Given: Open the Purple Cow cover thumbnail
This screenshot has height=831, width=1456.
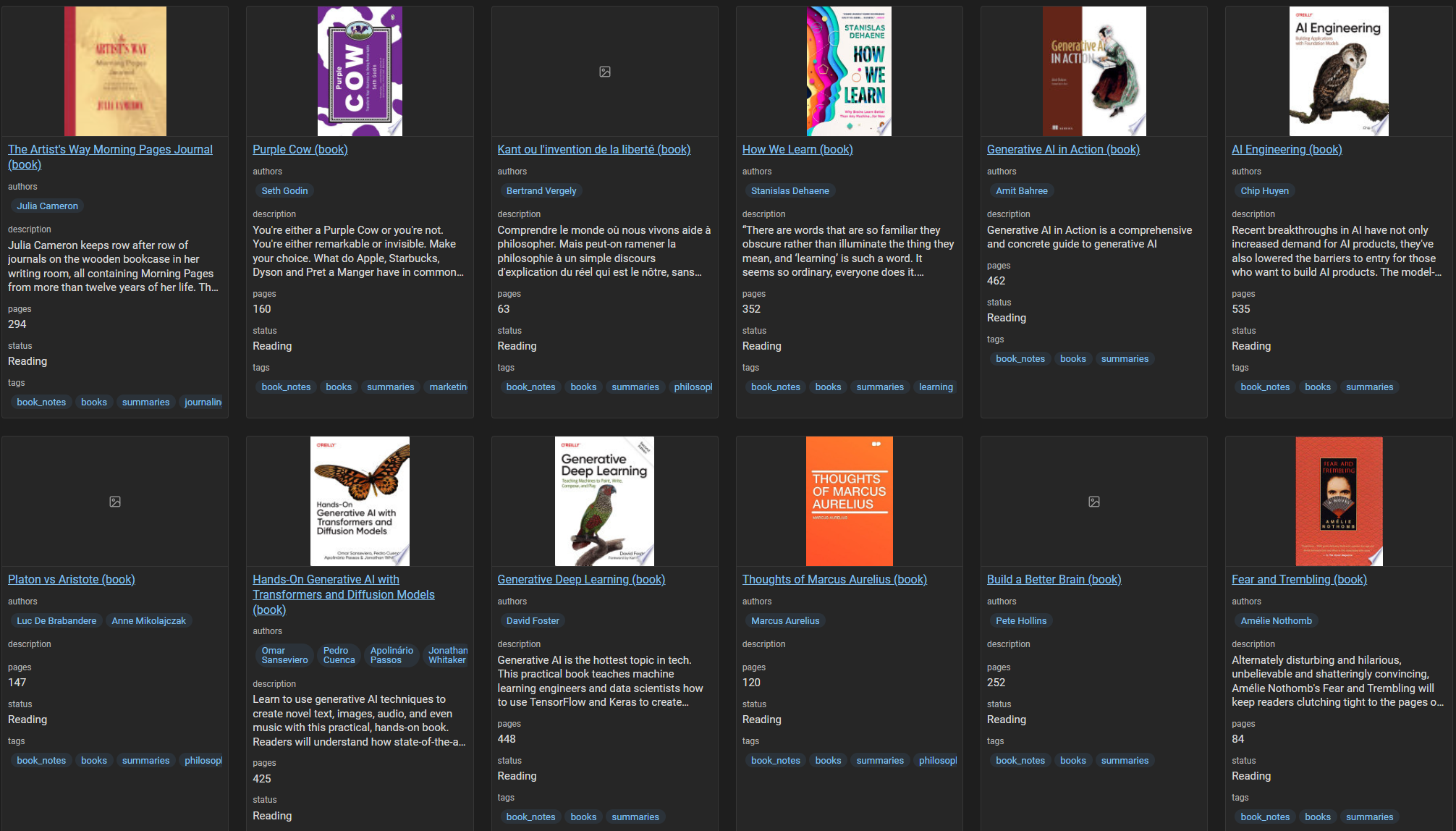Looking at the screenshot, I should point(360,71).
